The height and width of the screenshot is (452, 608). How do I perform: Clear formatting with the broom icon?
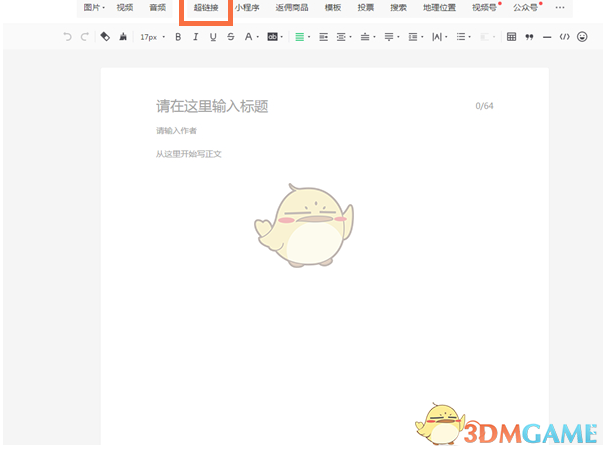[123, 37]
